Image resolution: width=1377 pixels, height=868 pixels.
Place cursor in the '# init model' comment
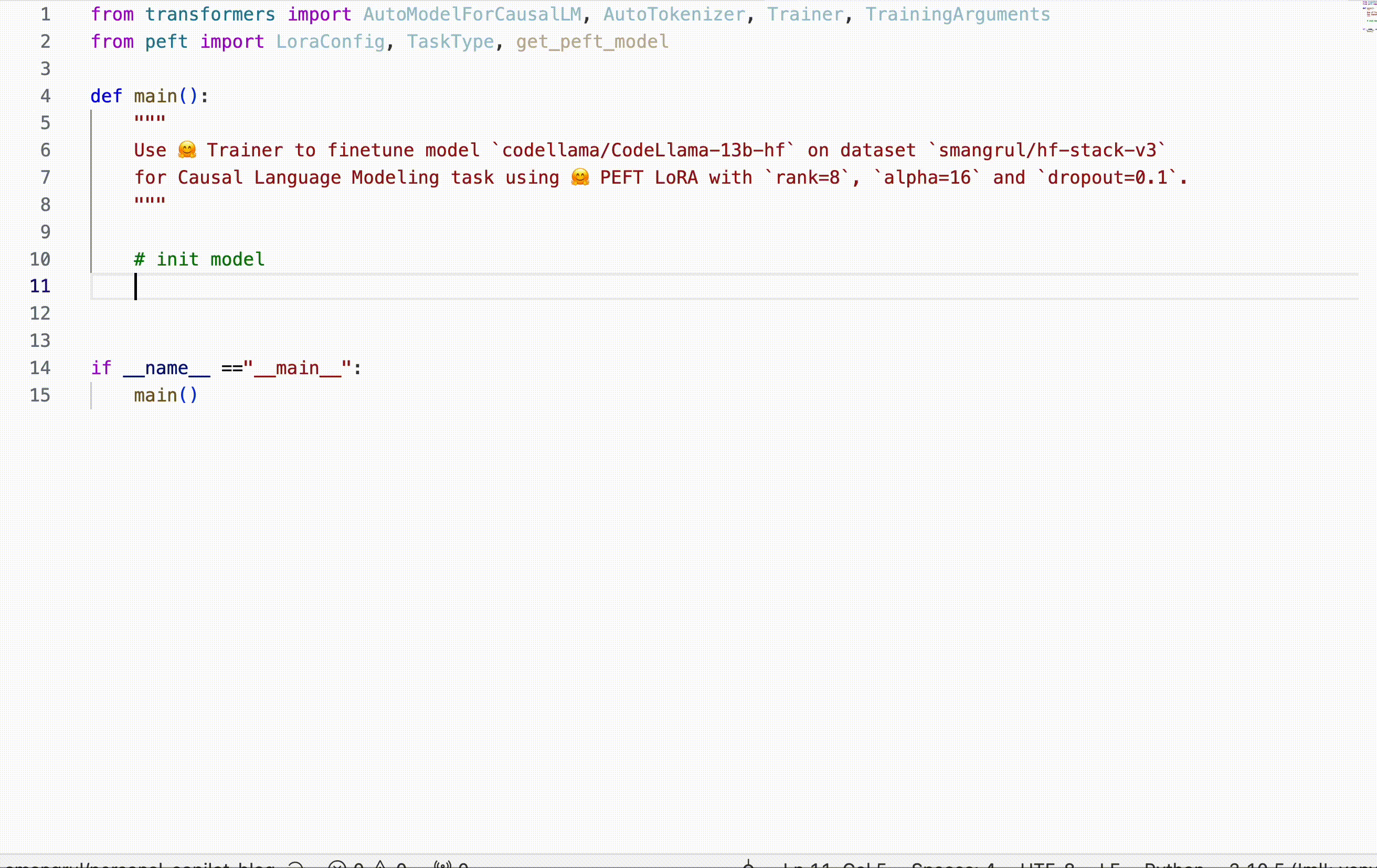coord(199,259)
